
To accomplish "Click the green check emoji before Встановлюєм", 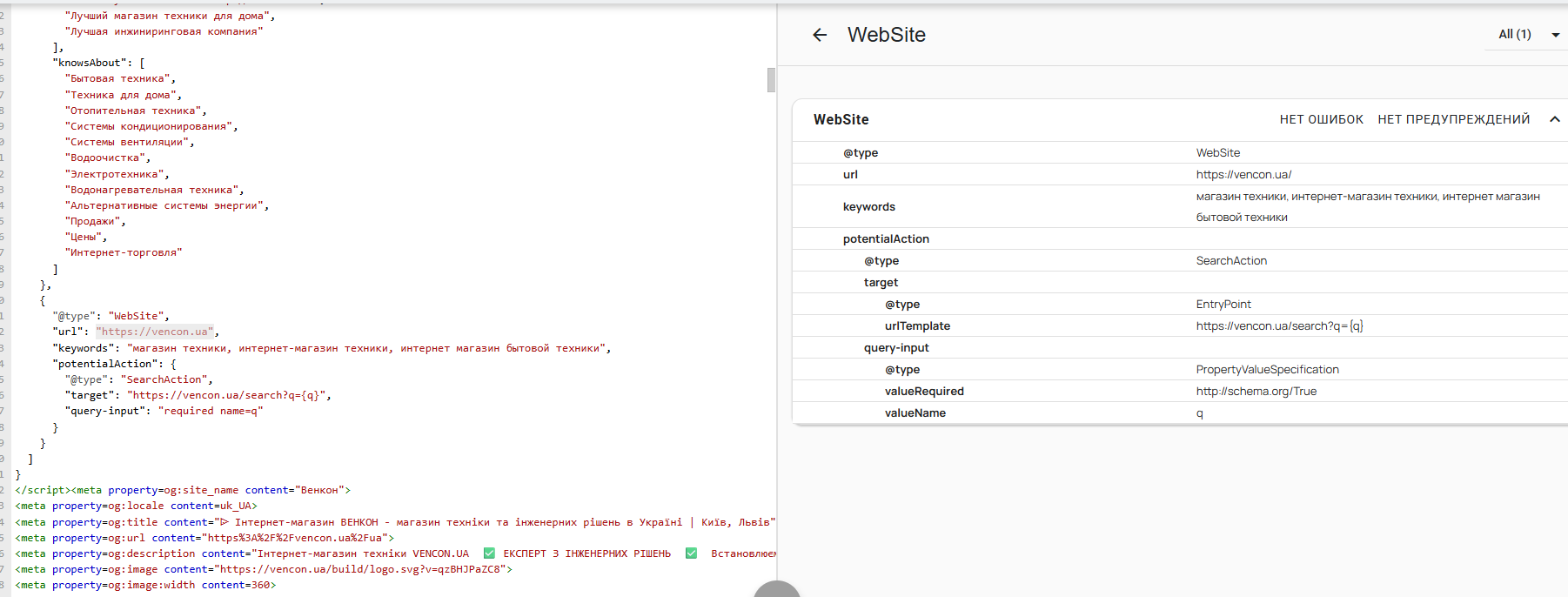I will [x=691, y=553].
